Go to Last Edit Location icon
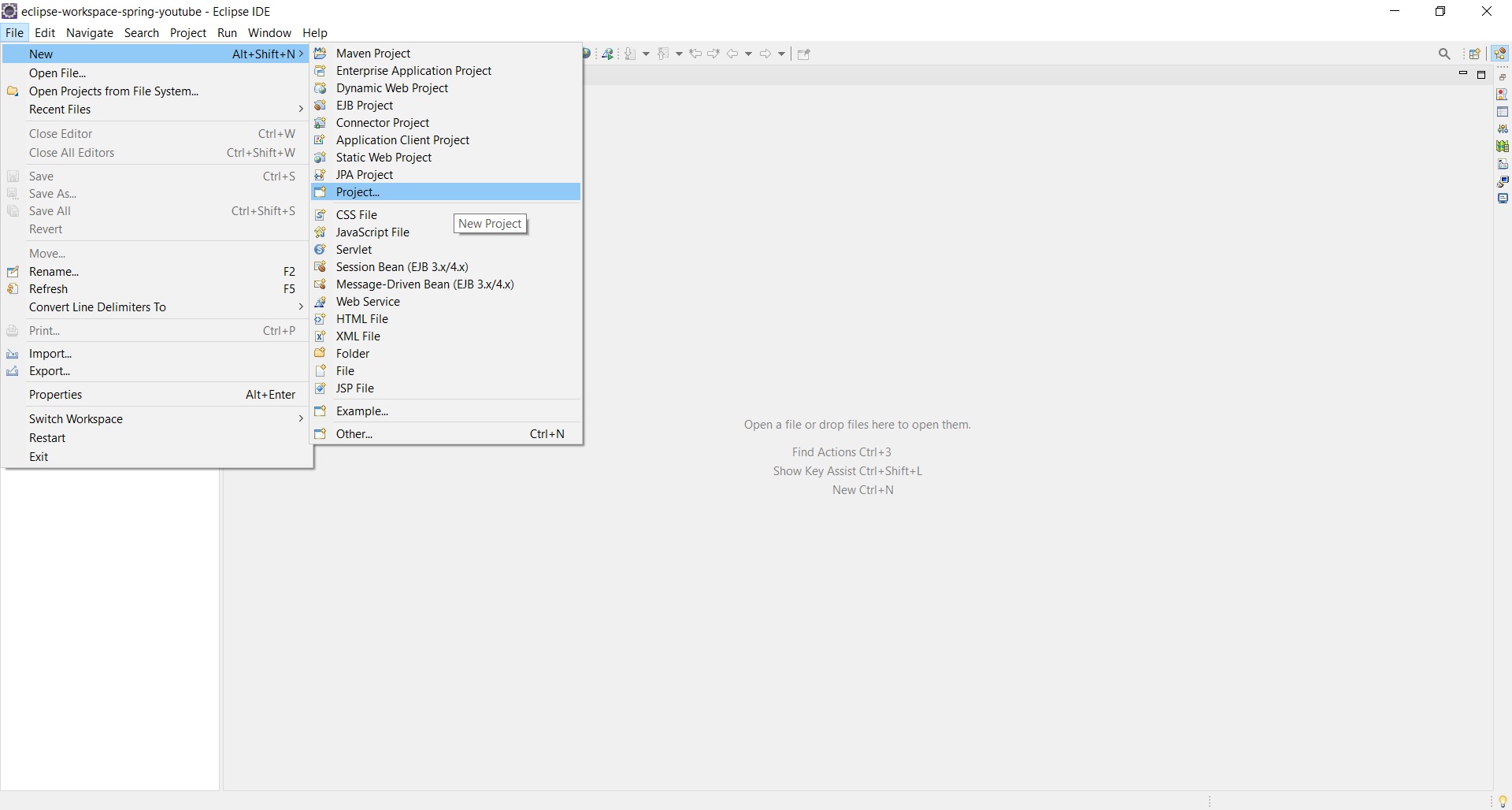 click(x=695, y=54)
